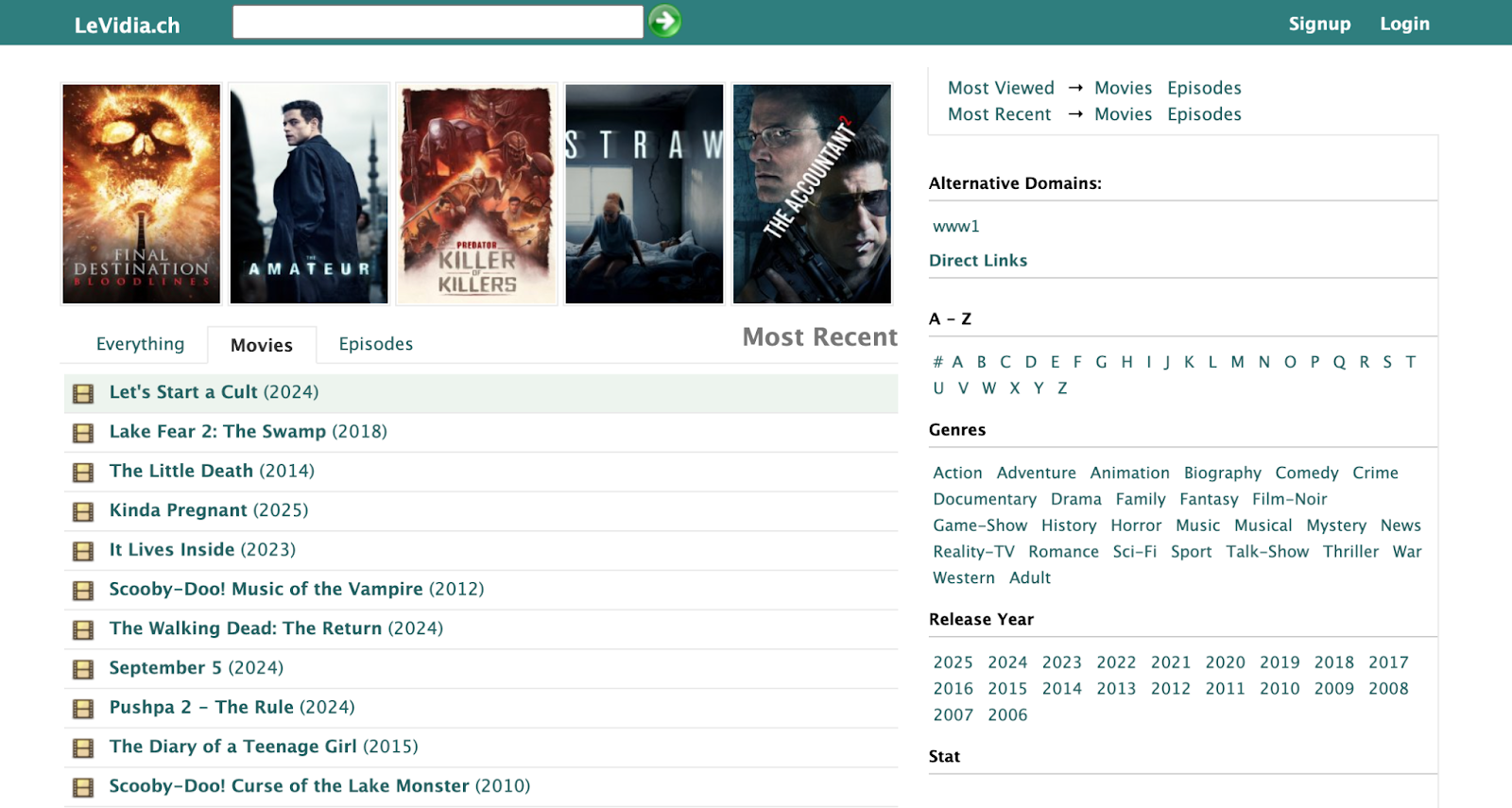Open Most Recent Movies link
This screenshot has width=1512, height=808.
(1123, 114)
